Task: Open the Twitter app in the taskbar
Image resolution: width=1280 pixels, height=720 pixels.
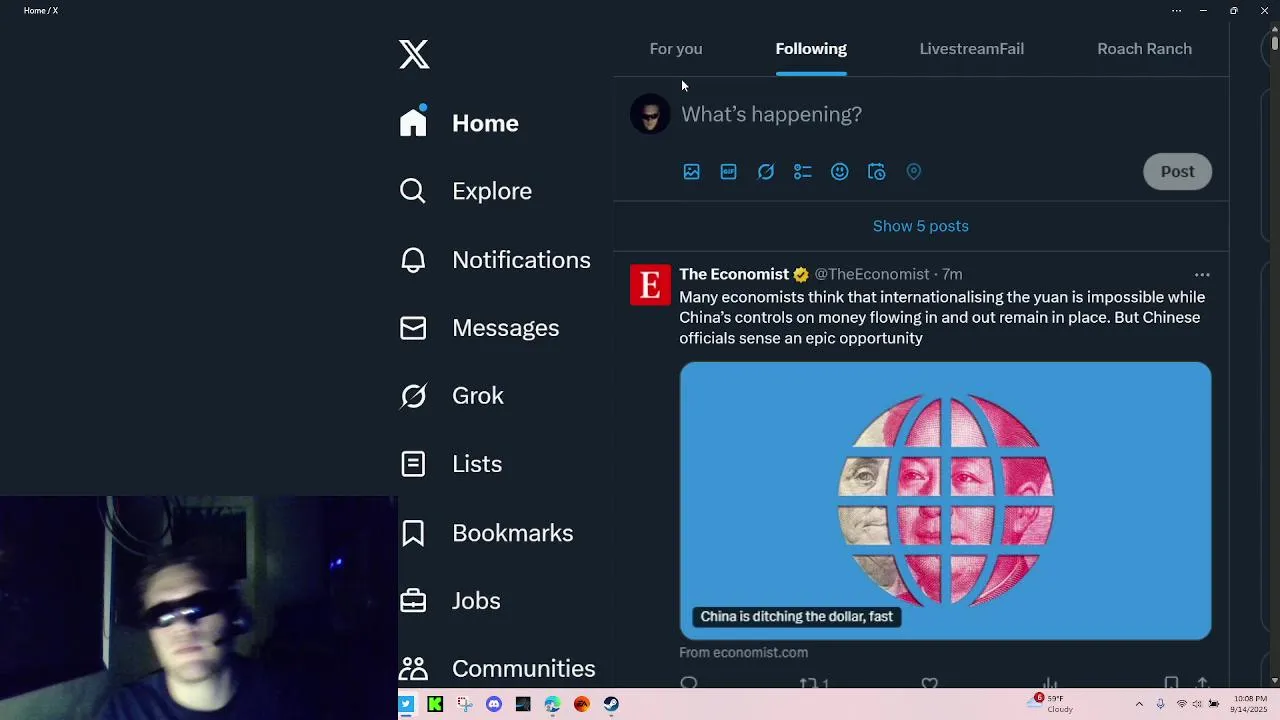Action: (406, 704)
